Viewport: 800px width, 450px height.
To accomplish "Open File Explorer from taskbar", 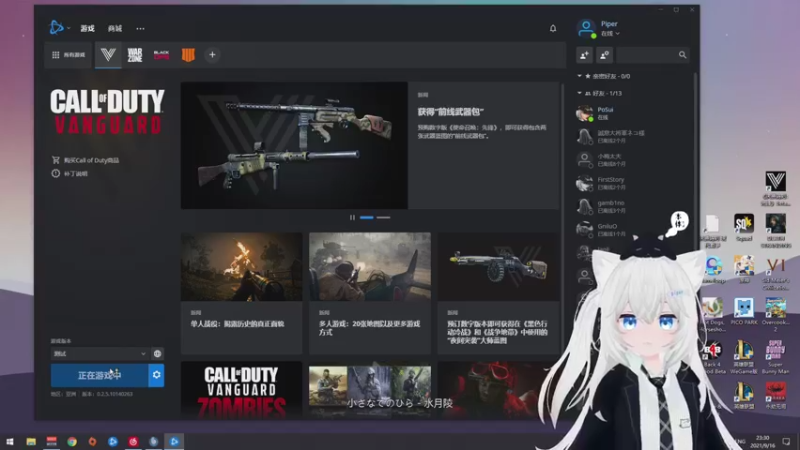I will click(x=31, y=441).
